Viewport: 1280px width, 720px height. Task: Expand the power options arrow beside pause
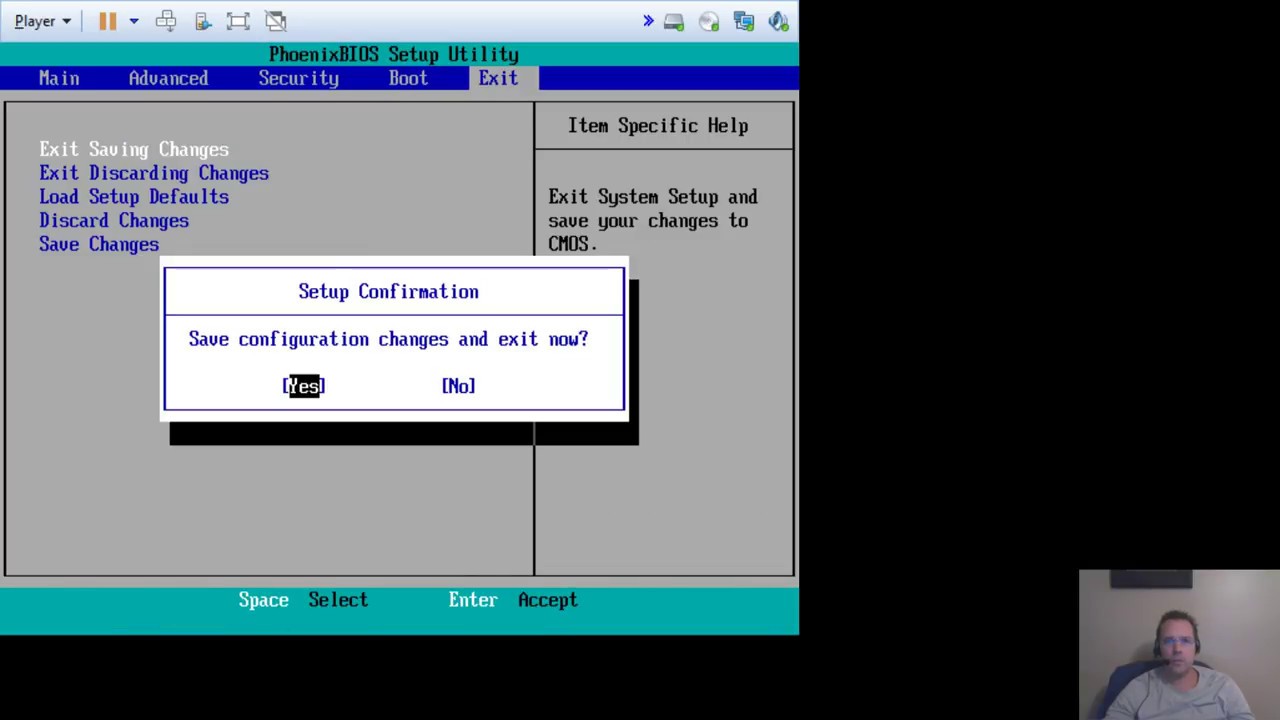click(133, 21)
